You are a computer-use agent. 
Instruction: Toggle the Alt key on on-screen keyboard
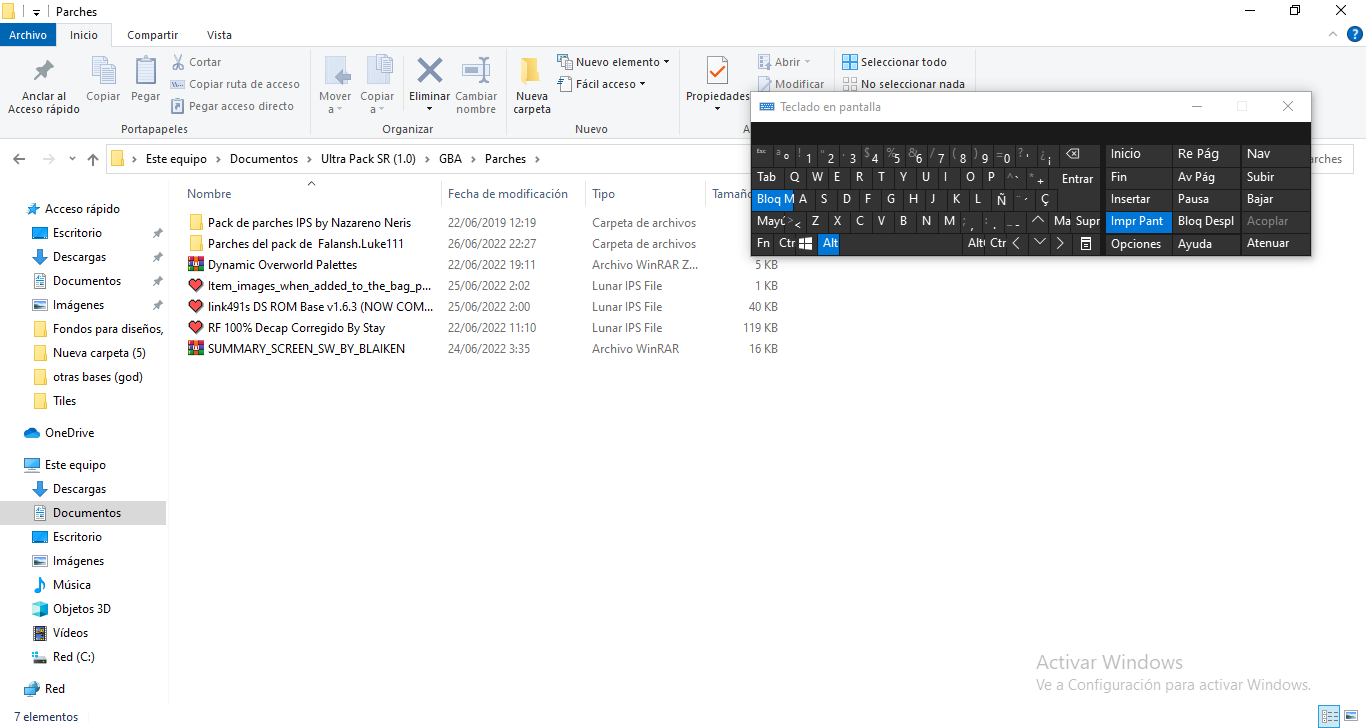pyautogui.click(x=829, y=243)
